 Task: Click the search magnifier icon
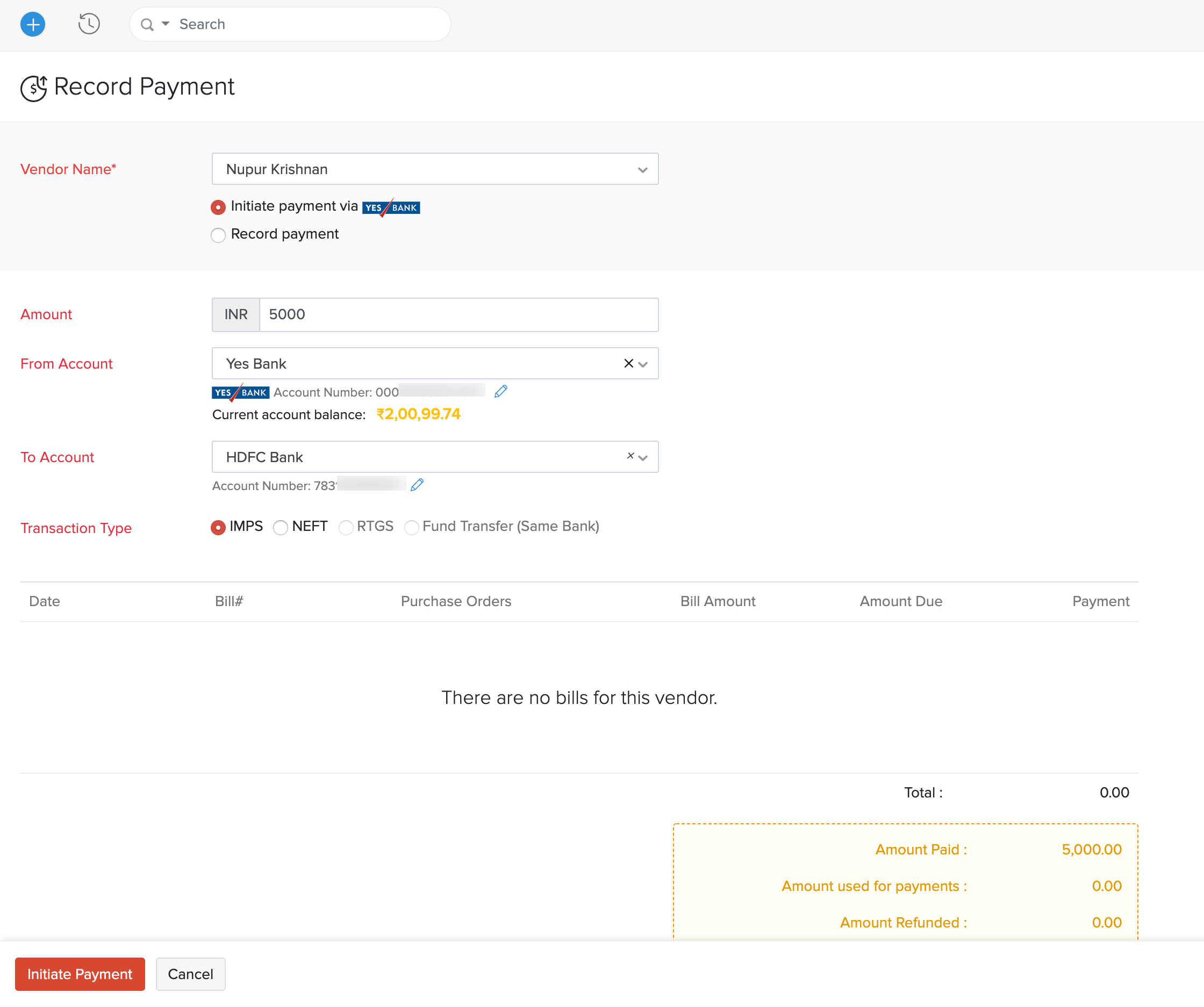pos(147,24)
